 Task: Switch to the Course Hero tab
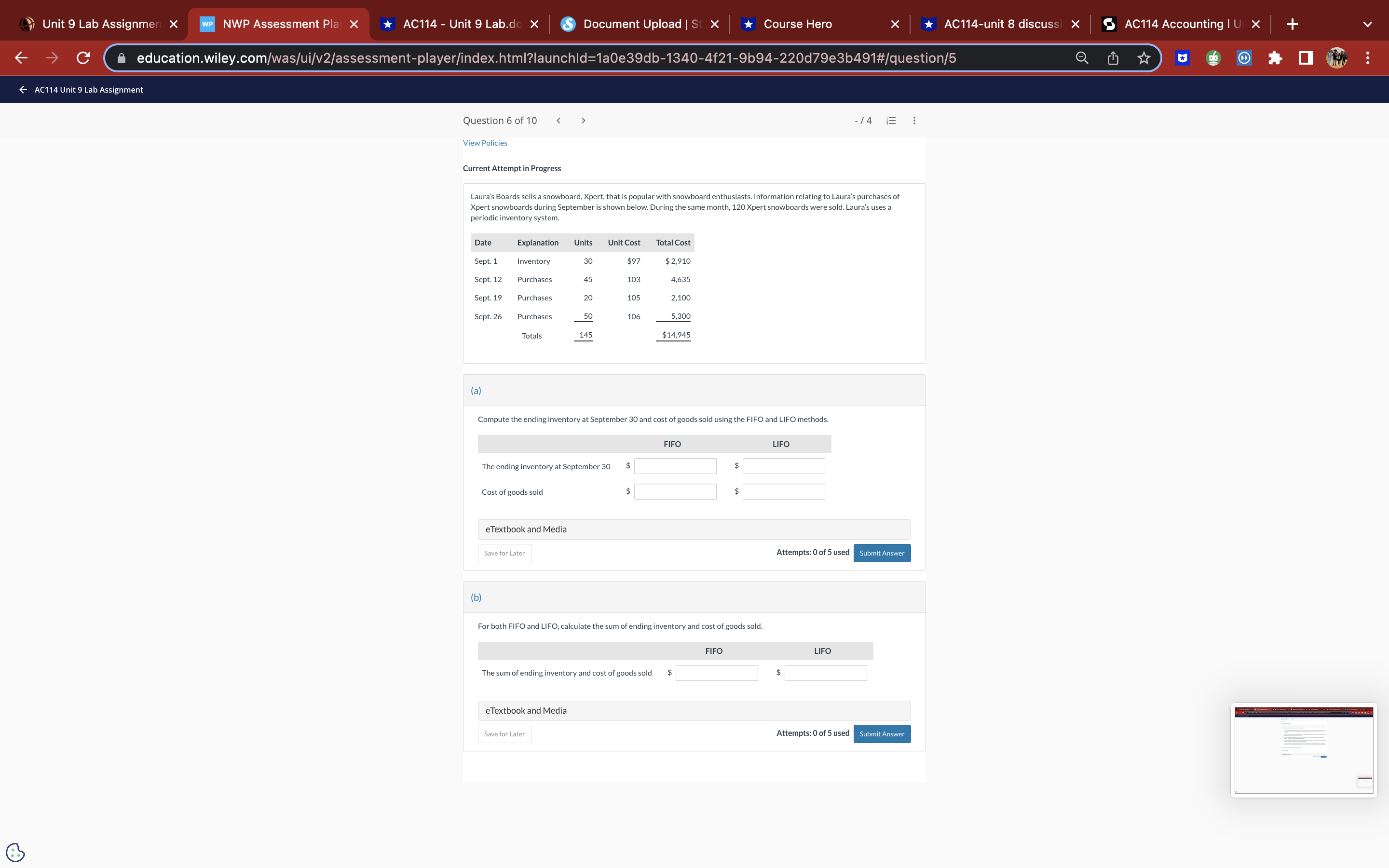click(798, 24)
